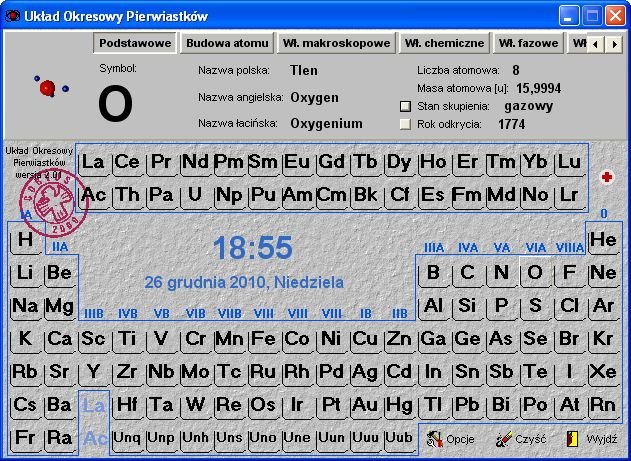Click the blue La lanthanide placeholder

94,405
